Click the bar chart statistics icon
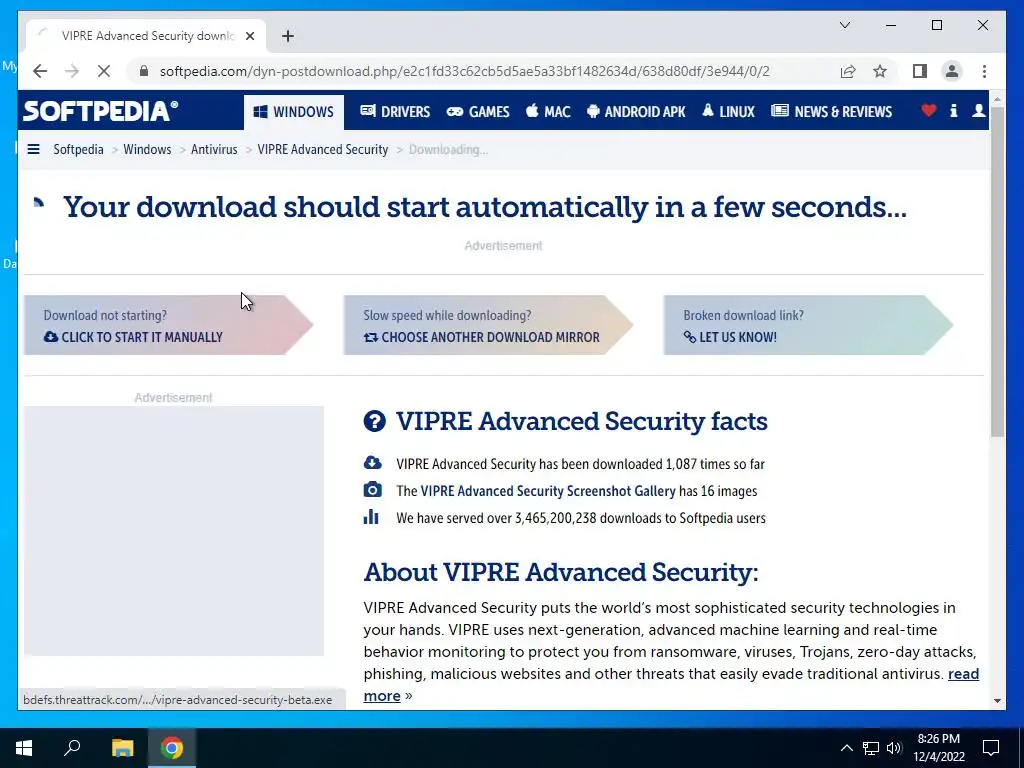Image resolution: width=1024 pixels, height=768 pixels. pyautogui.click(x=371, y=517)
